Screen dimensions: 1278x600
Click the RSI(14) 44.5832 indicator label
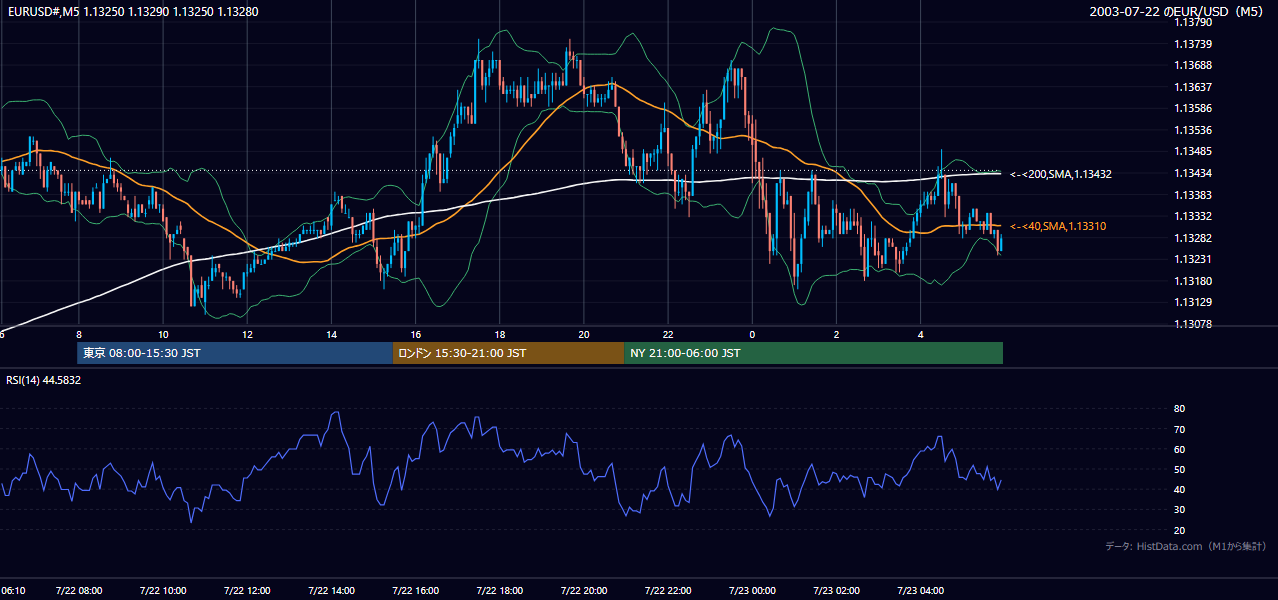[x=43, y=380]
